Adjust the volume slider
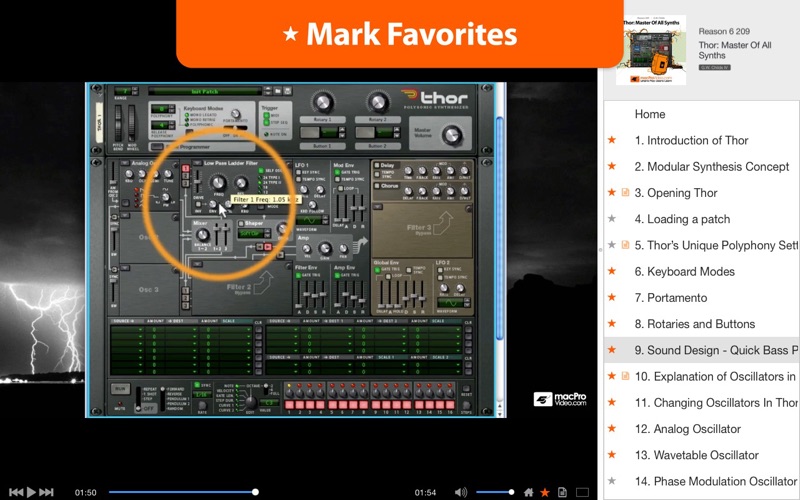This screenshot has width=800, height=500. click(x=494, y=492)
